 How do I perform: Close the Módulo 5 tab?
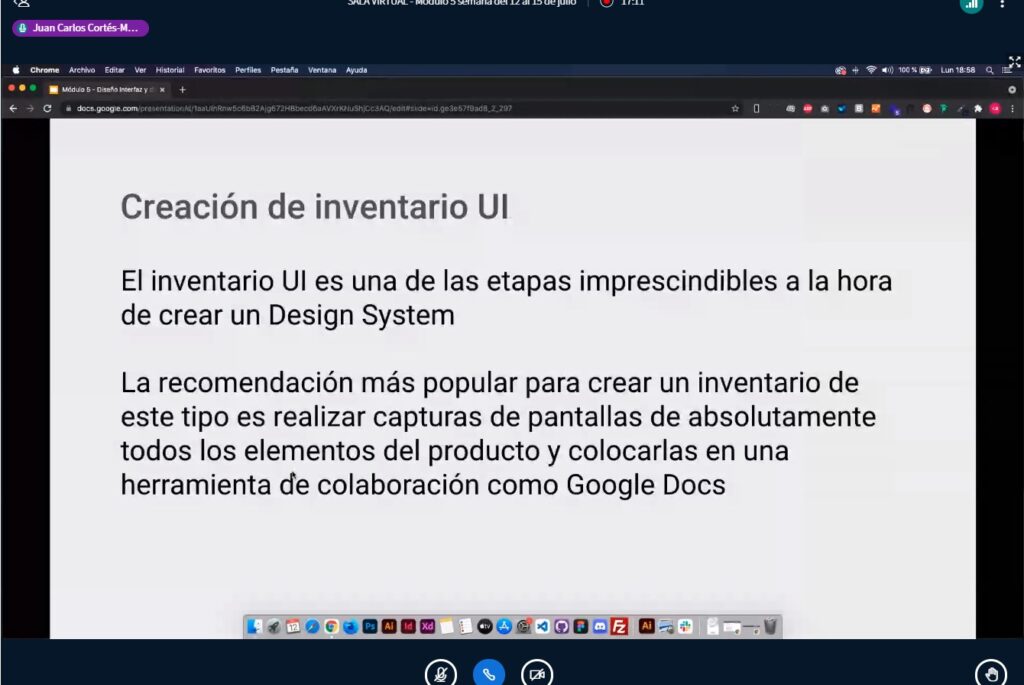click(x=162, y=89)
